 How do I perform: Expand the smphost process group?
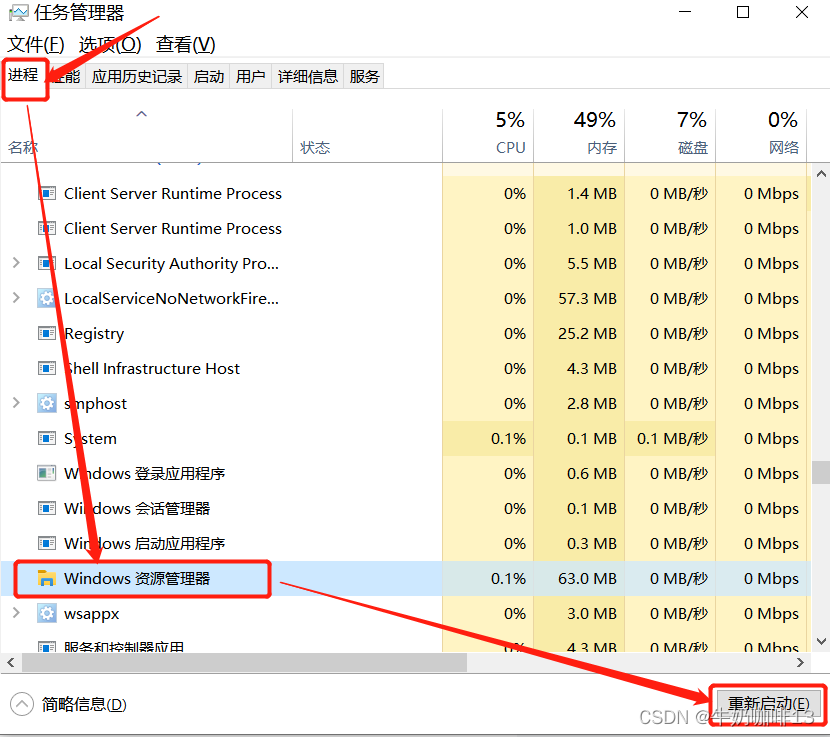point(16,403)
